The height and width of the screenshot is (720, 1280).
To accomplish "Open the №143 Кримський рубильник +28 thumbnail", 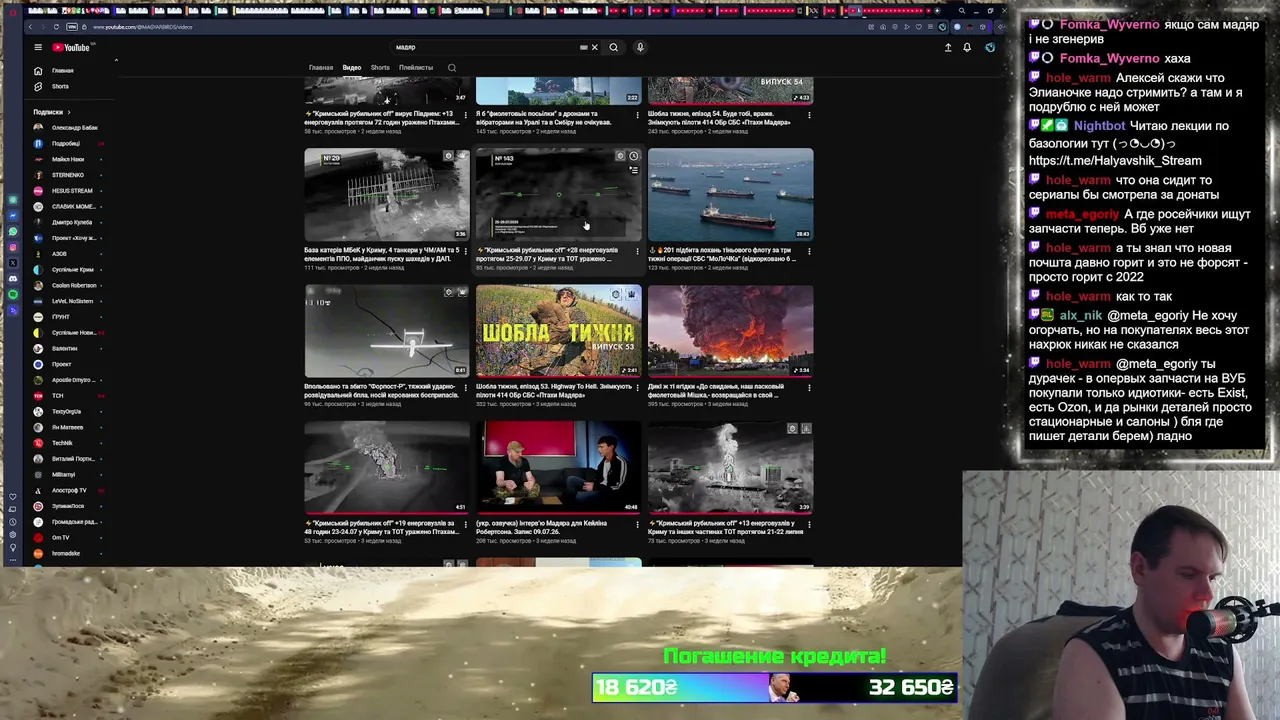I will [x=559, y=194].
